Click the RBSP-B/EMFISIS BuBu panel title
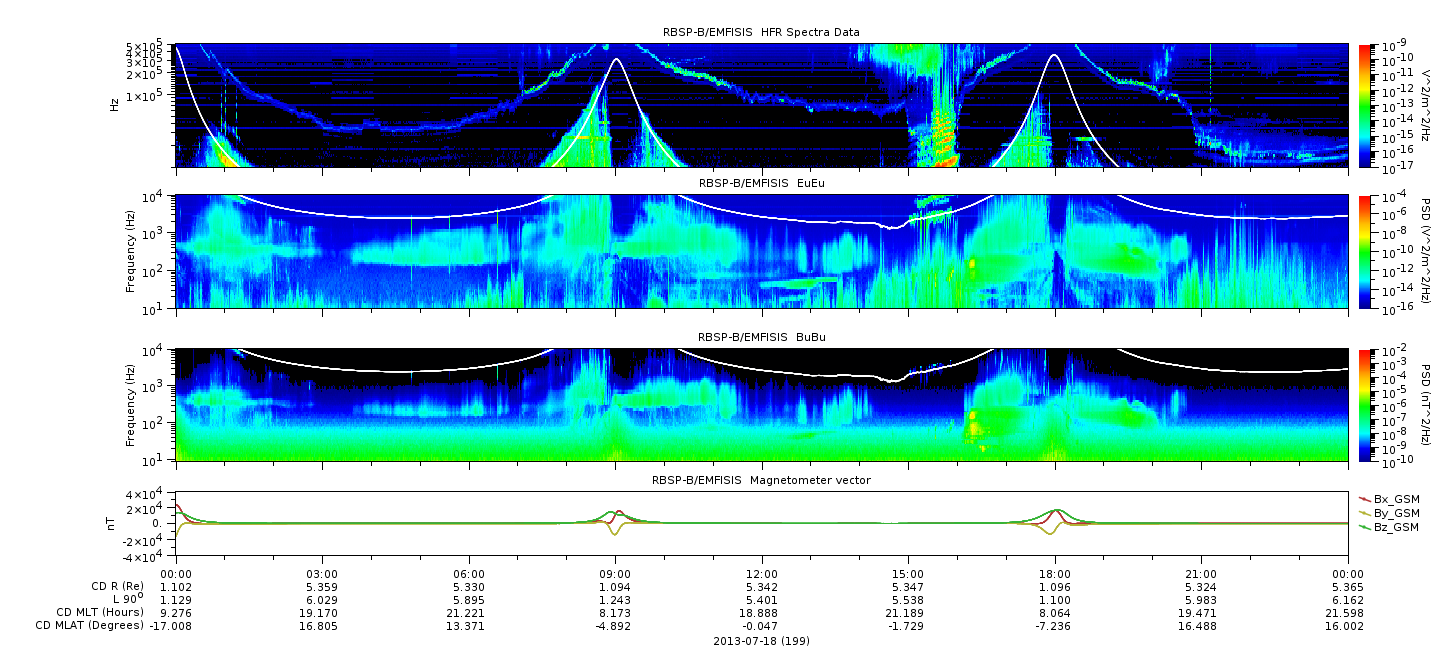The image size is (1447, 658). pyautogui.click(x=761, y=338)
